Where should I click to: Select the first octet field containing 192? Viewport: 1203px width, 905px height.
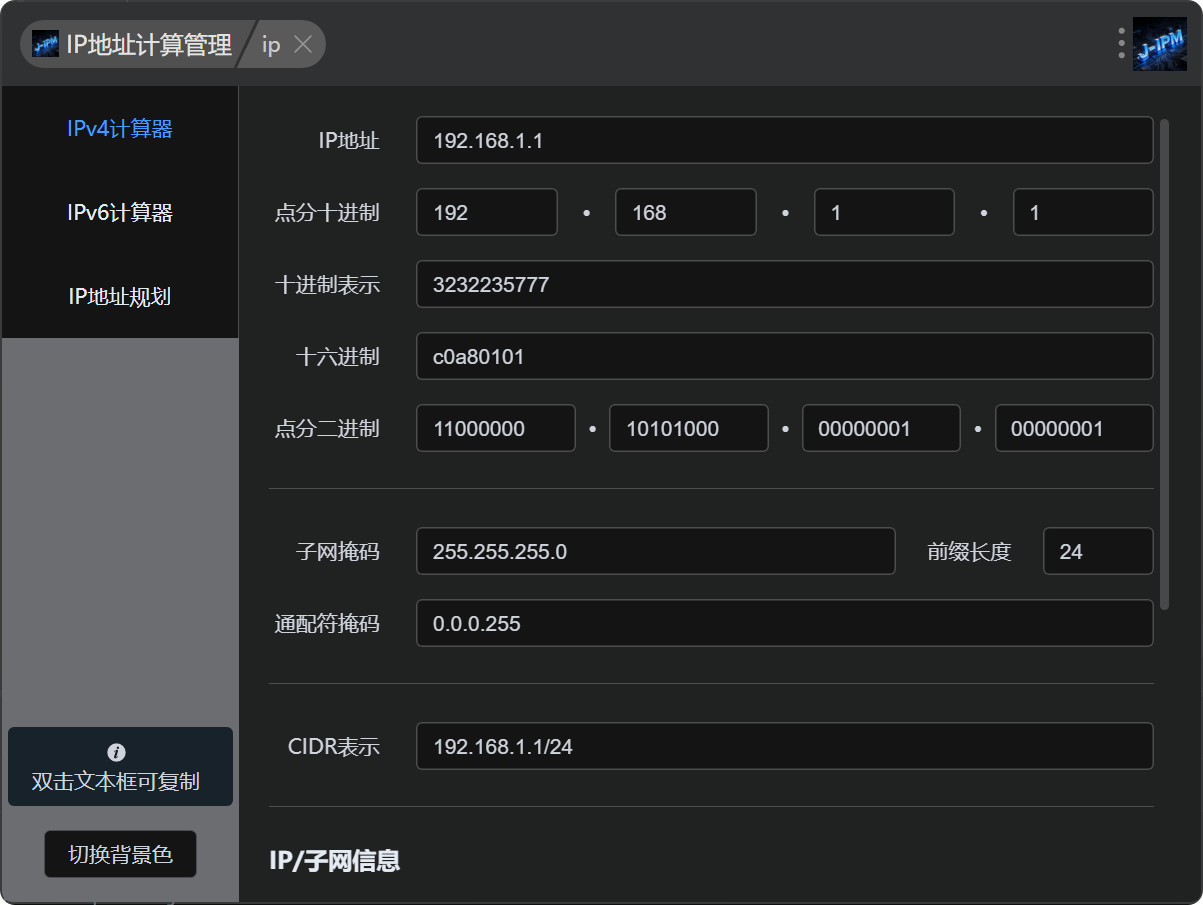(486, 213)
